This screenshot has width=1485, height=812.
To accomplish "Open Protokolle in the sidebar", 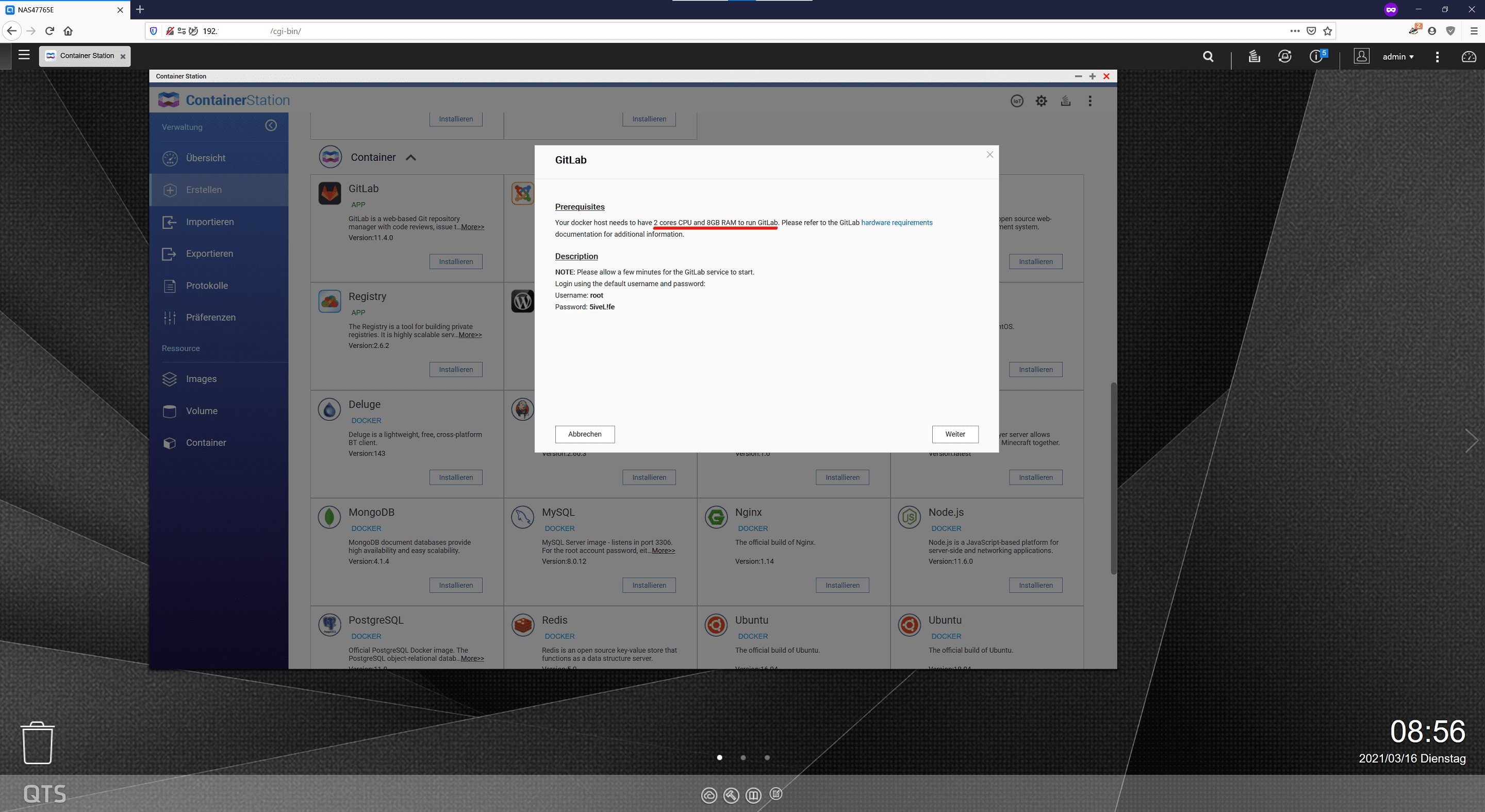I will tap(219, 286).
